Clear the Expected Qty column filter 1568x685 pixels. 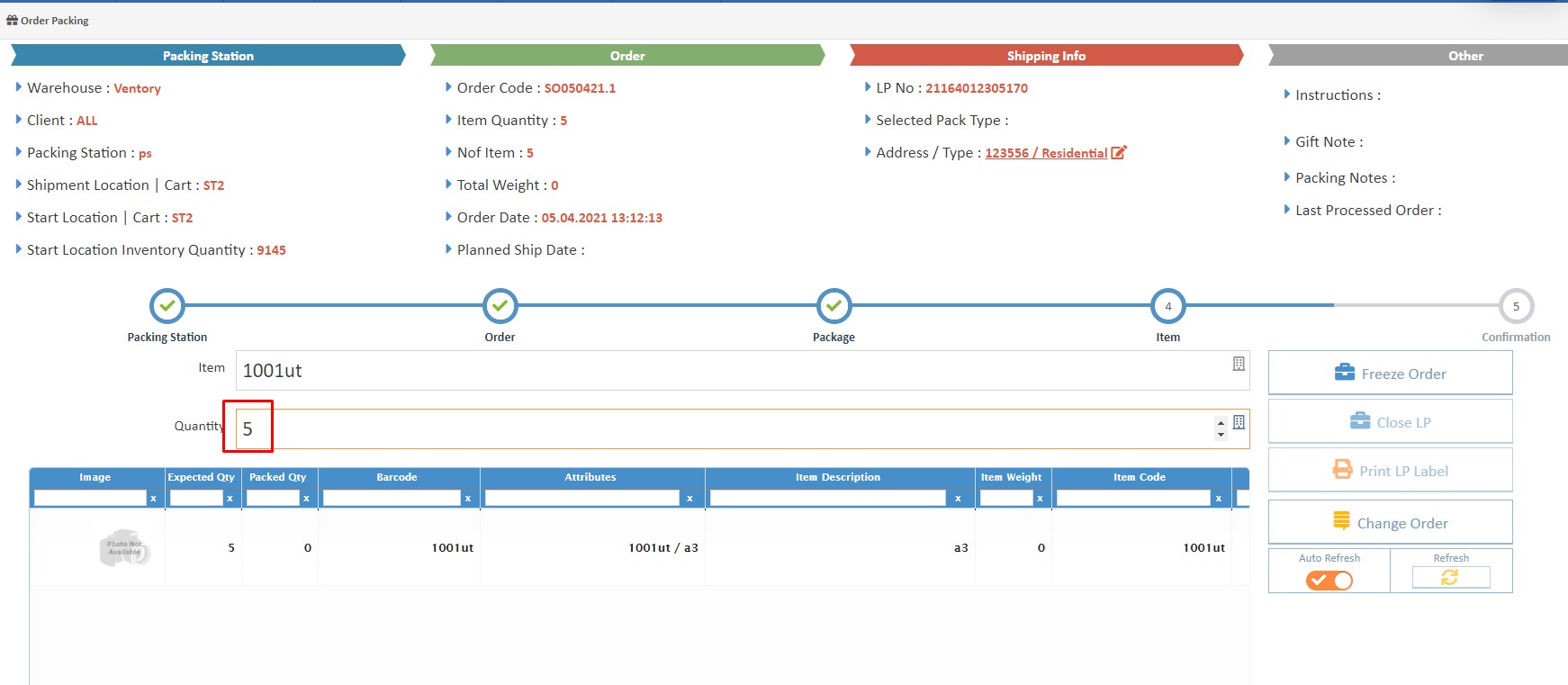[x=230, y=499]
